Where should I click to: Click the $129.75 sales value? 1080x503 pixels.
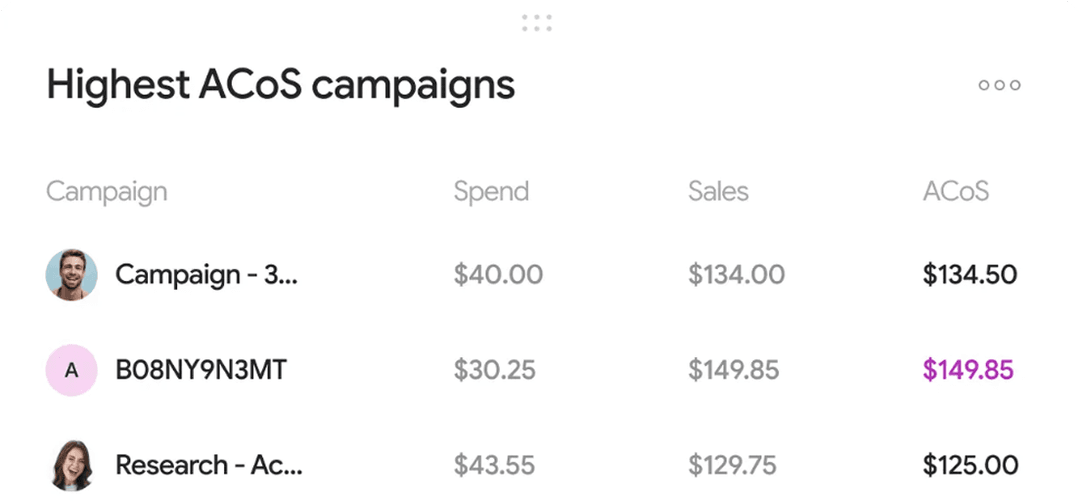pyautogui.click(x=733, y=465)
